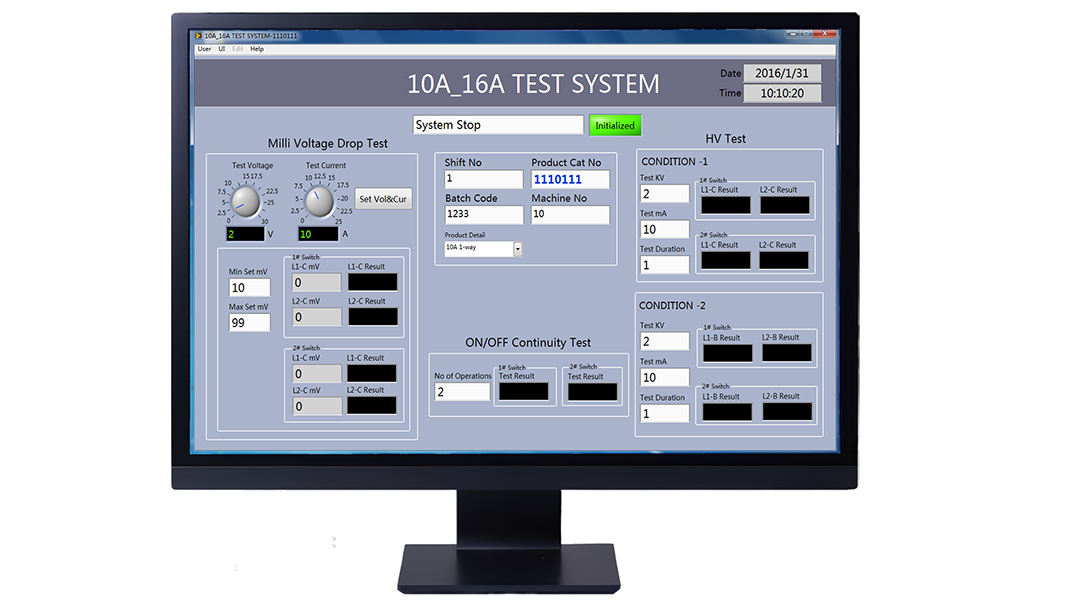This screenshot has width=1067, height=600.
Task: Click the Test Voltage digital readout
Action: 245,234
